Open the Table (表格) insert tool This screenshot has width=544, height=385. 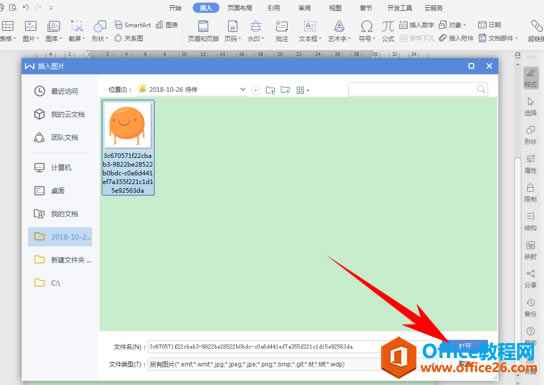click(x=8, y=31)
